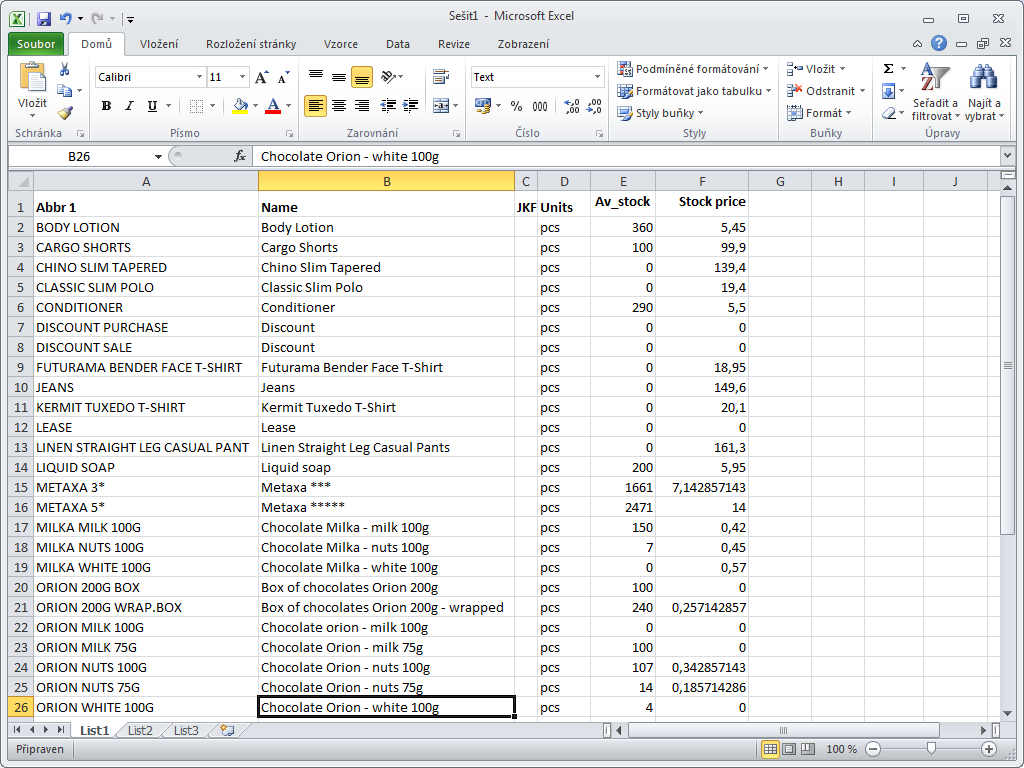The image size is (1024, 768).
Task: Open the Text number format dropdown
Action: click(x=597, y=77)
